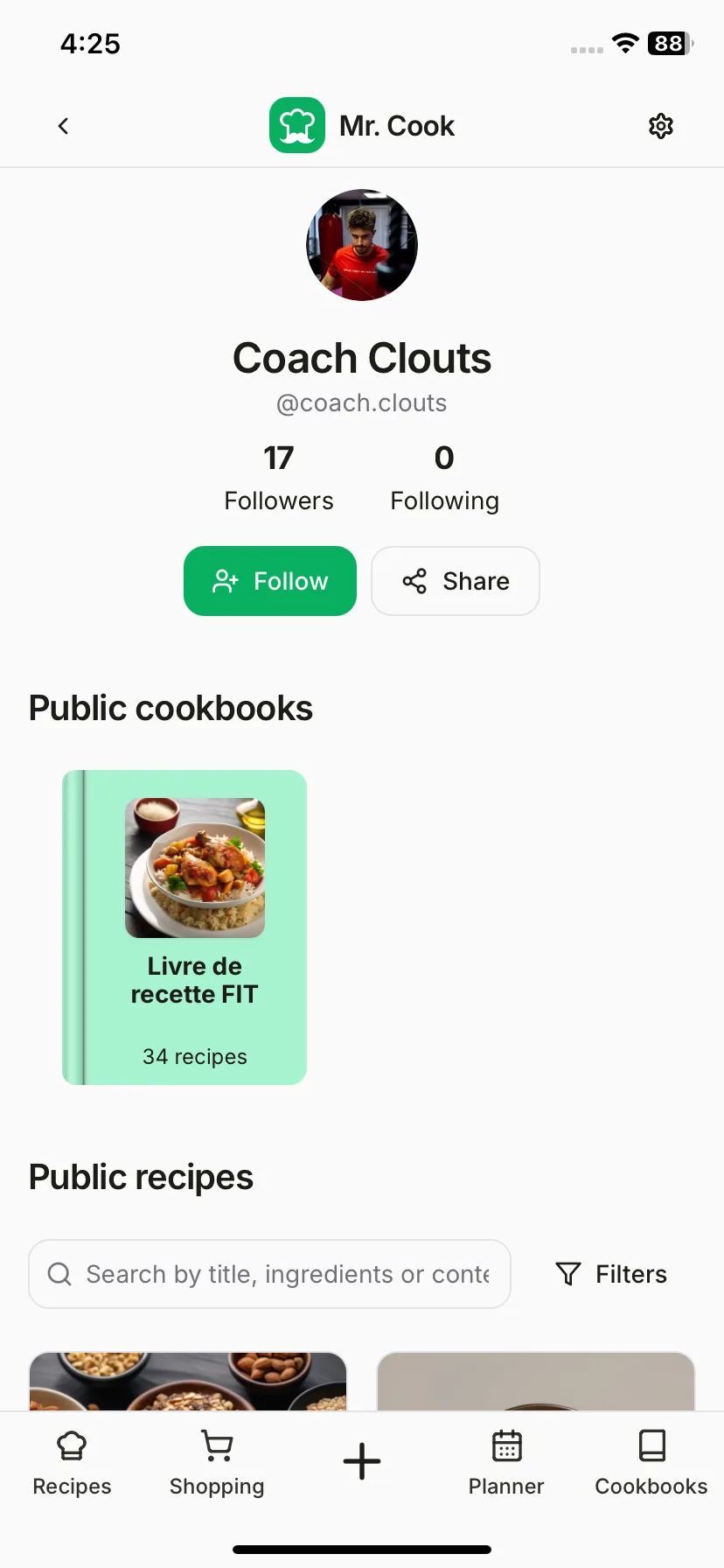
Task: Focus the recipe search field
Action: click(269, 1274)
